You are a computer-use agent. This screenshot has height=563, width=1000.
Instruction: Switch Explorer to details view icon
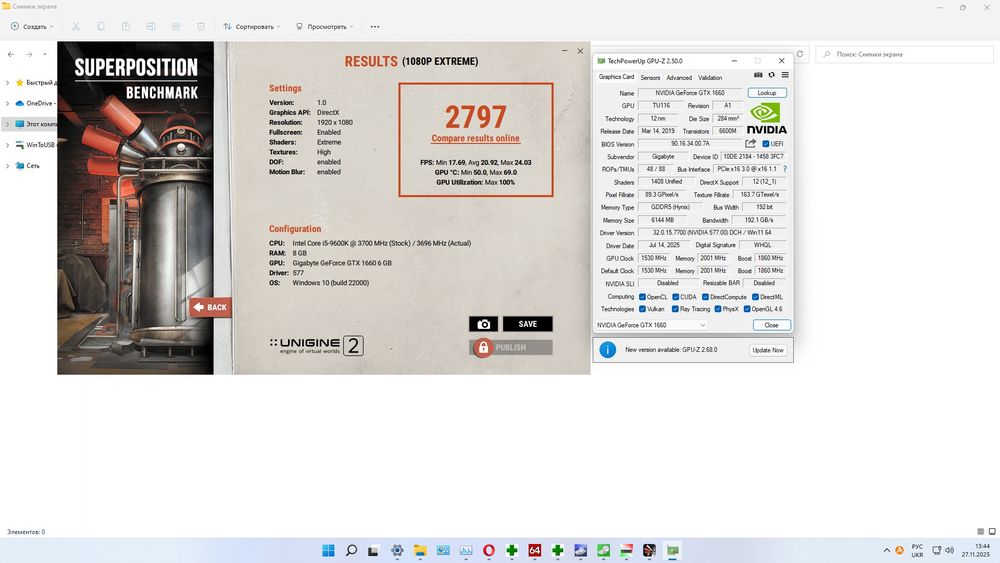980,531
